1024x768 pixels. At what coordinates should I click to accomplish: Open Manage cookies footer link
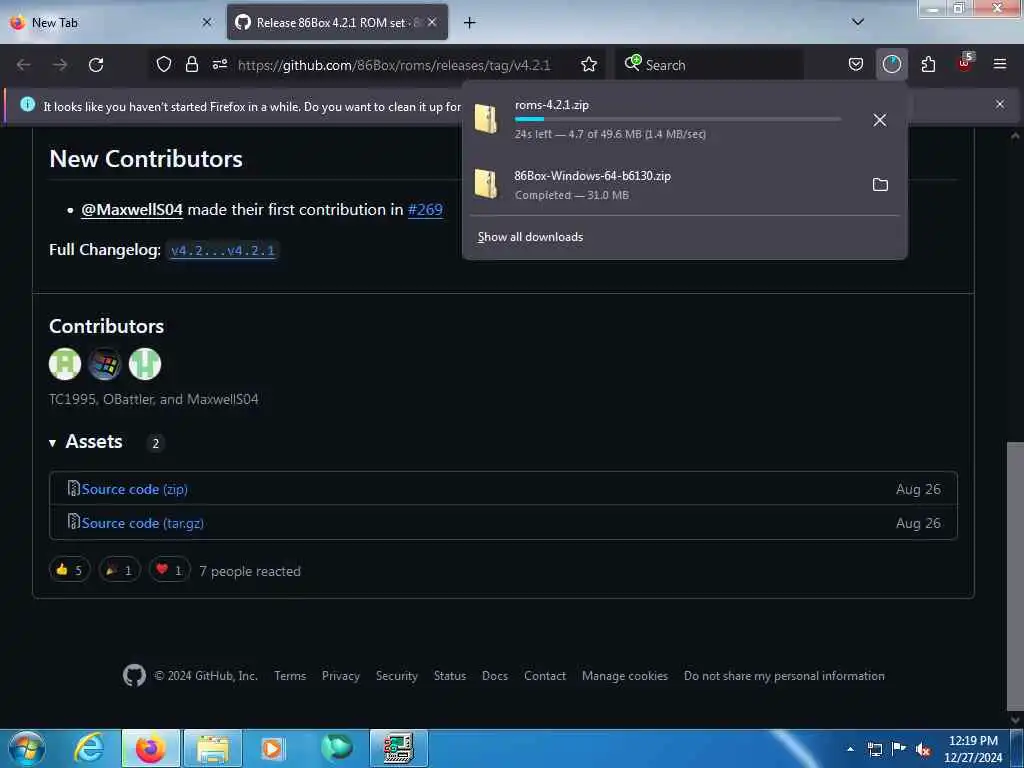[624, 676]
